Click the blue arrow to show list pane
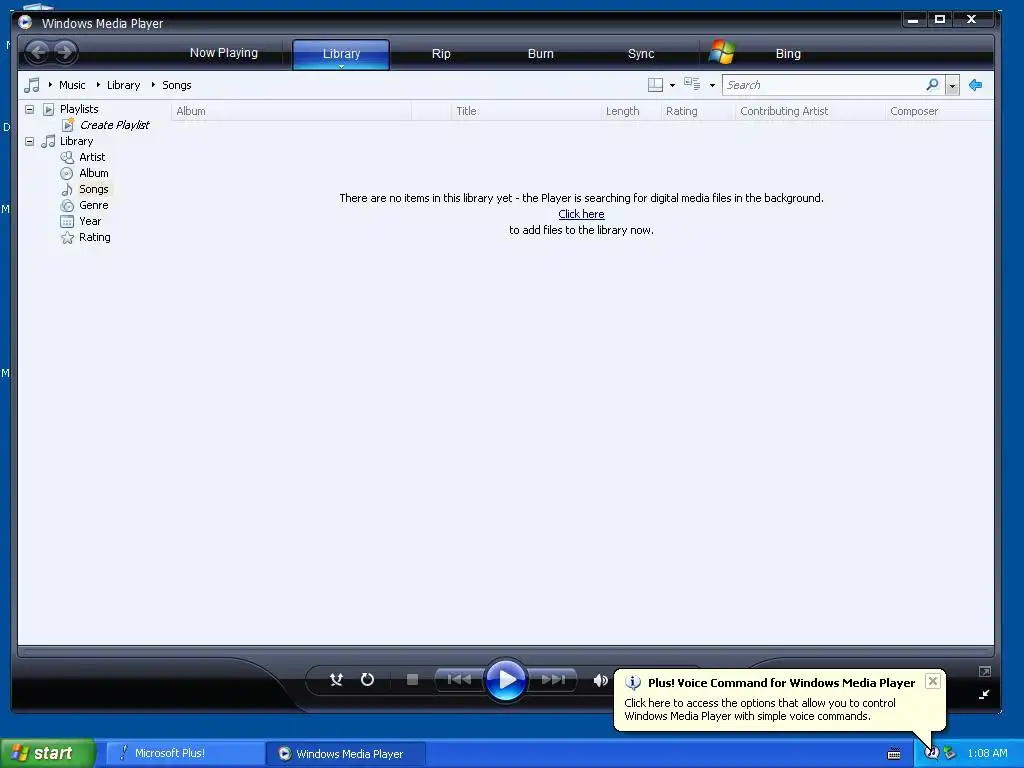Viewport: 1024px width, 768px height. pos(975,85)
